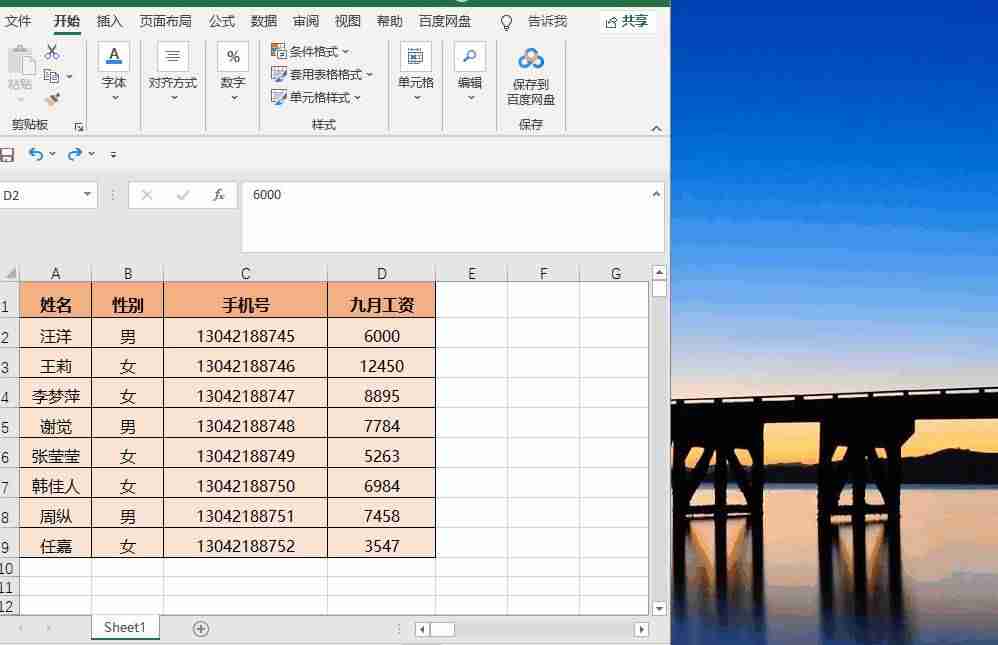The width and height of the screenshot is (998, 645).
Task: Click 保存到百度网盘 cloud icon
Action: point(531,59)
